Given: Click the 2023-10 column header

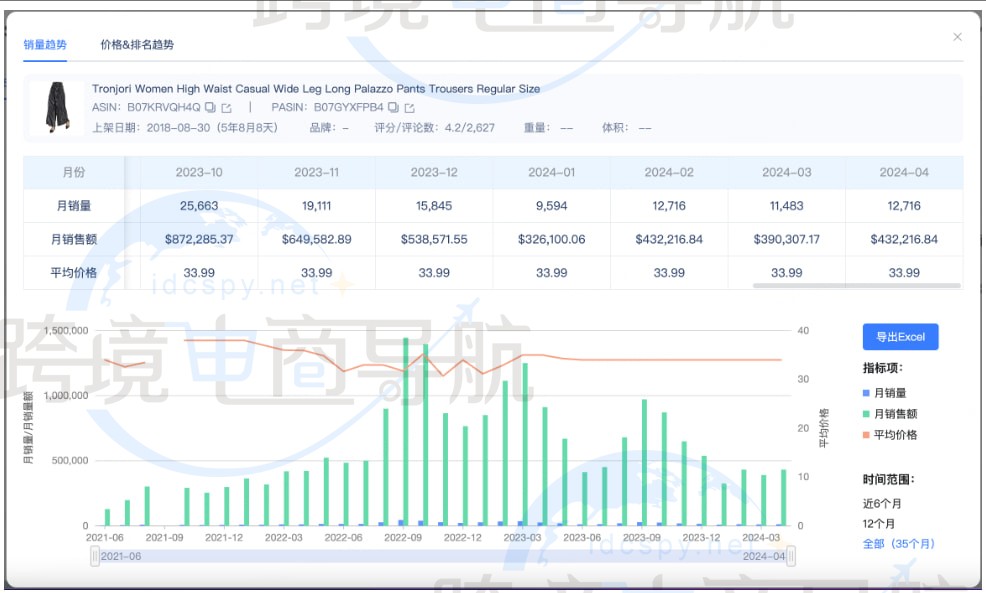Looking at the screenshot, I should [199, 172].
